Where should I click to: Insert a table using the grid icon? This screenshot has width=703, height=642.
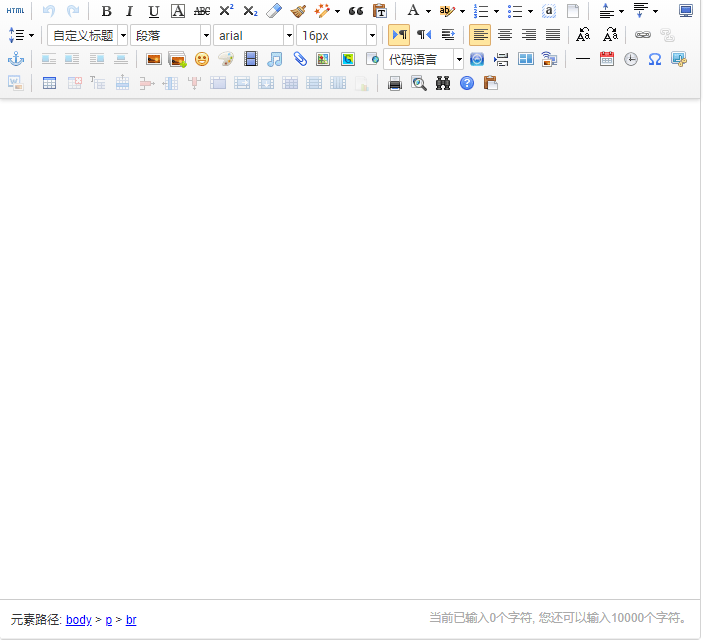point(49,83)
